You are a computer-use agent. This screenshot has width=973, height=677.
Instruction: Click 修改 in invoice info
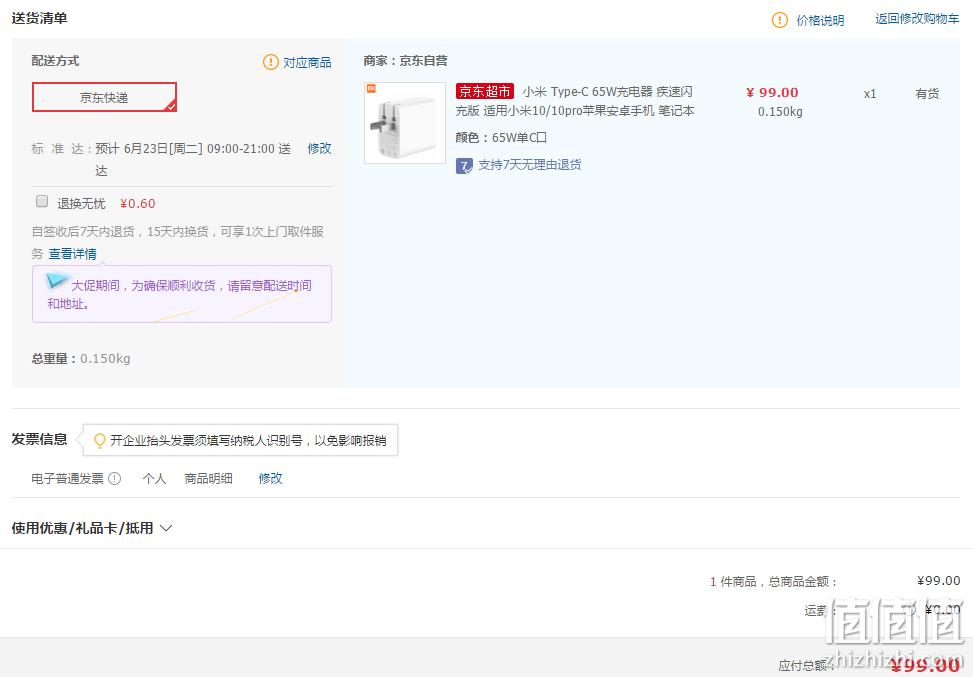coord(271,478)
